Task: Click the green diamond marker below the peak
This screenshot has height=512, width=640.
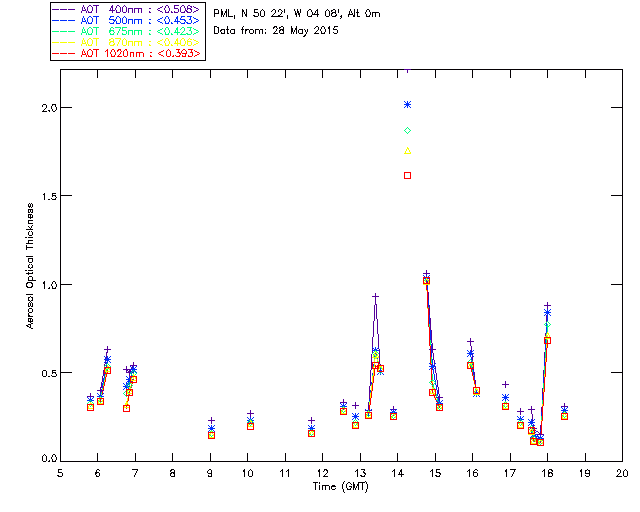Action: (407, 130)
